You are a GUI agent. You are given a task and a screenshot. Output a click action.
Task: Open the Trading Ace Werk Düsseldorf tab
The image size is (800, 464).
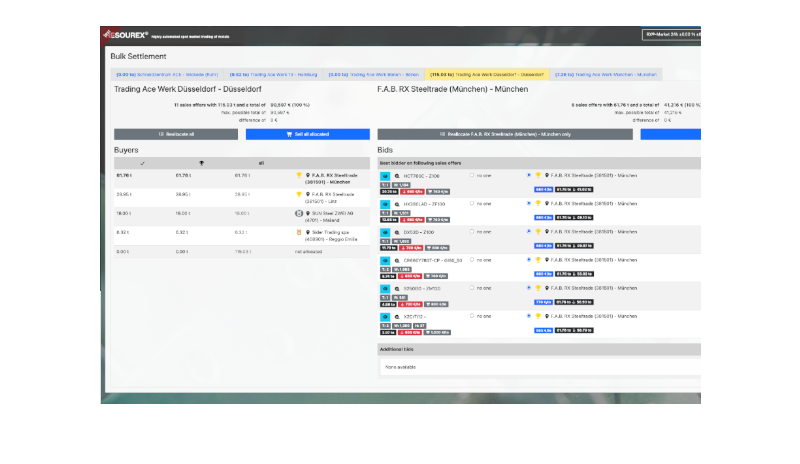[487, 75]
